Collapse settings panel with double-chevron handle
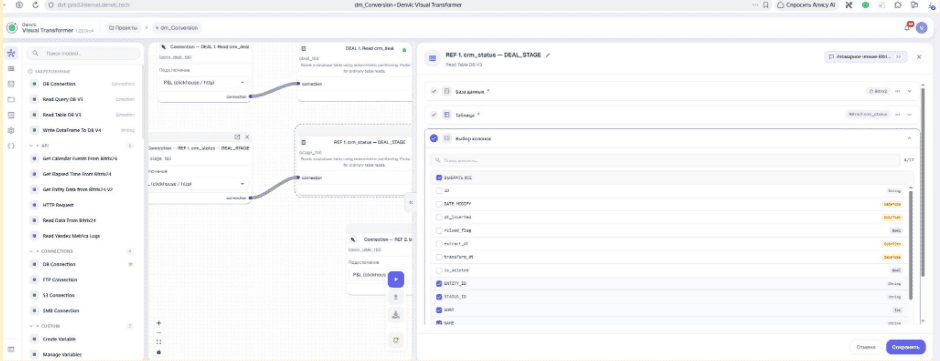 coord(411,203)
